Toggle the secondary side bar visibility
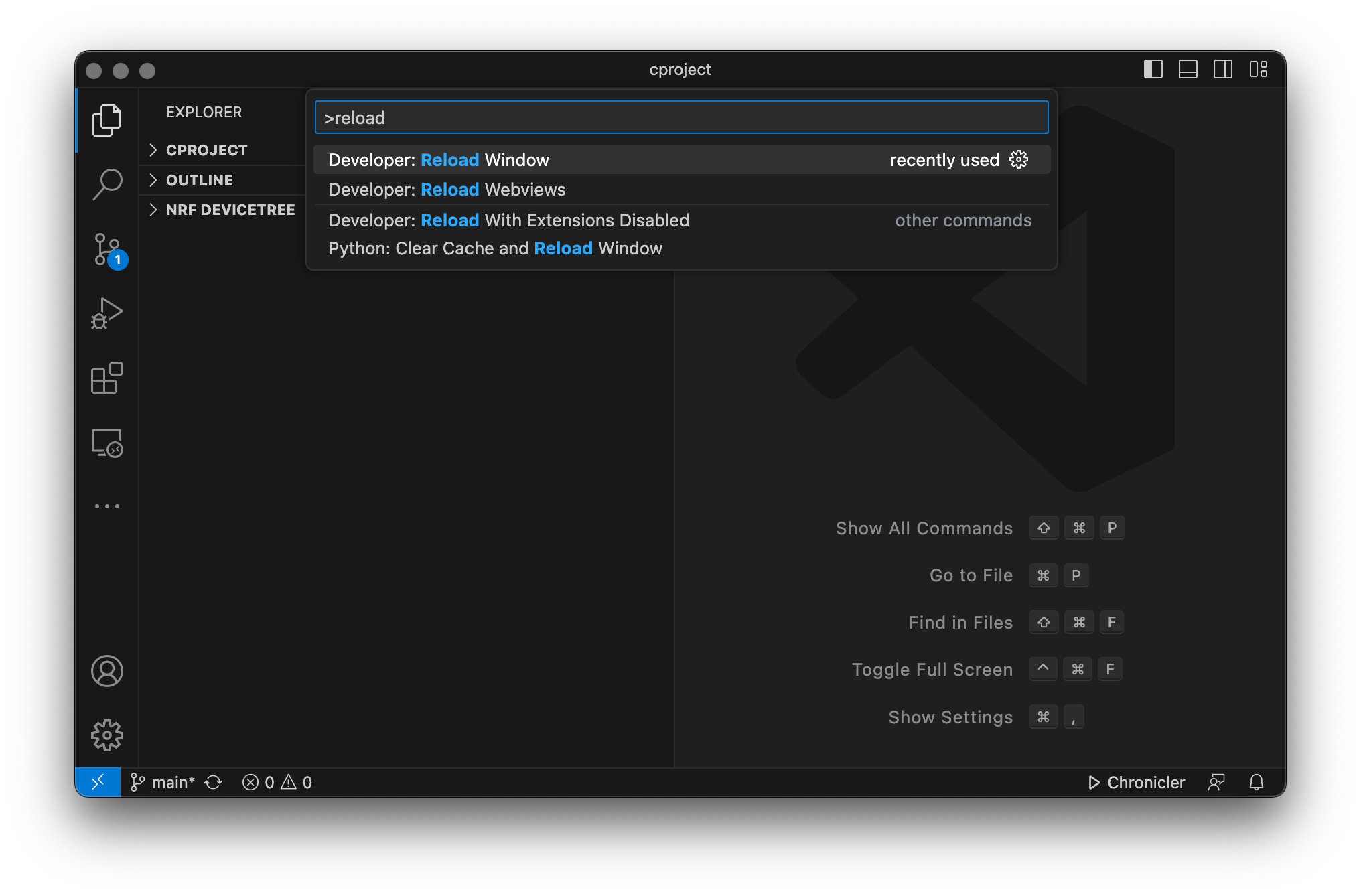 tap(1222, 69)
